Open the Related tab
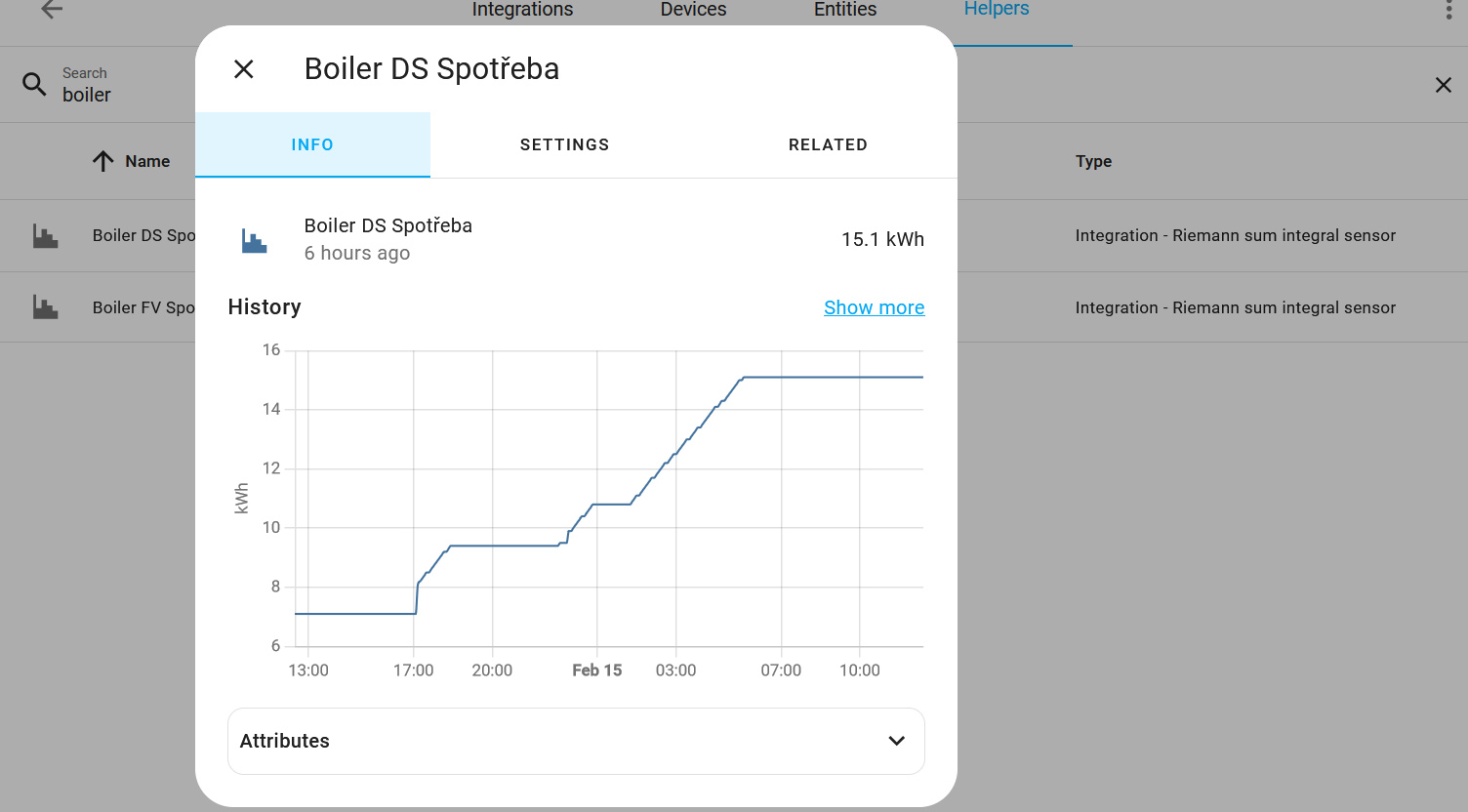The height and width of the screenshot is (812, 1468). (828, 144)
